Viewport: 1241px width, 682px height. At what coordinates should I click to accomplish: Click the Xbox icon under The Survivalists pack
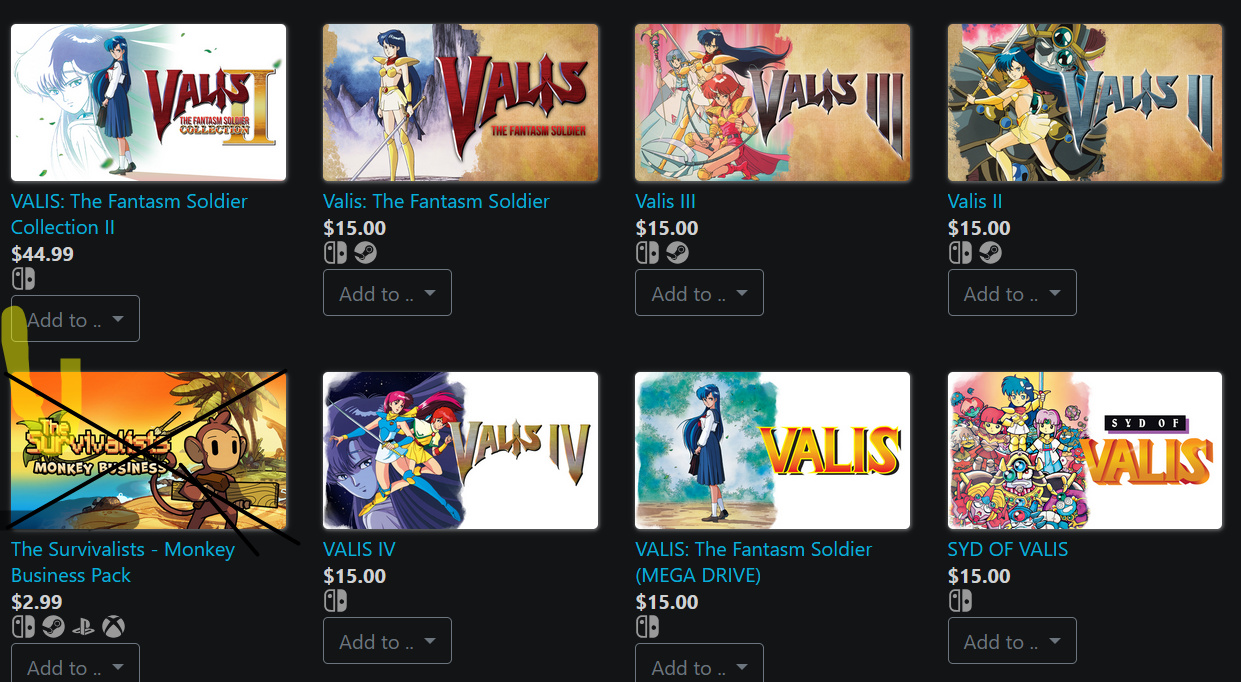(x=116, y=627)
